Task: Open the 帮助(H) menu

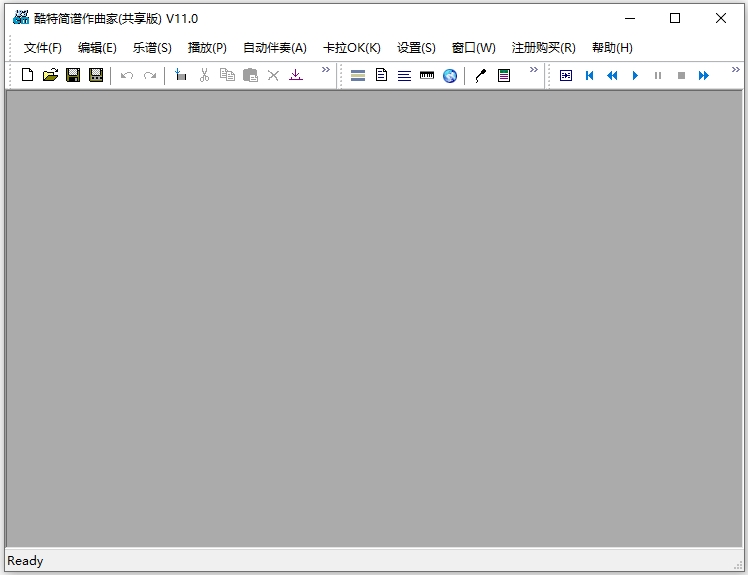Action: (613, 48)
